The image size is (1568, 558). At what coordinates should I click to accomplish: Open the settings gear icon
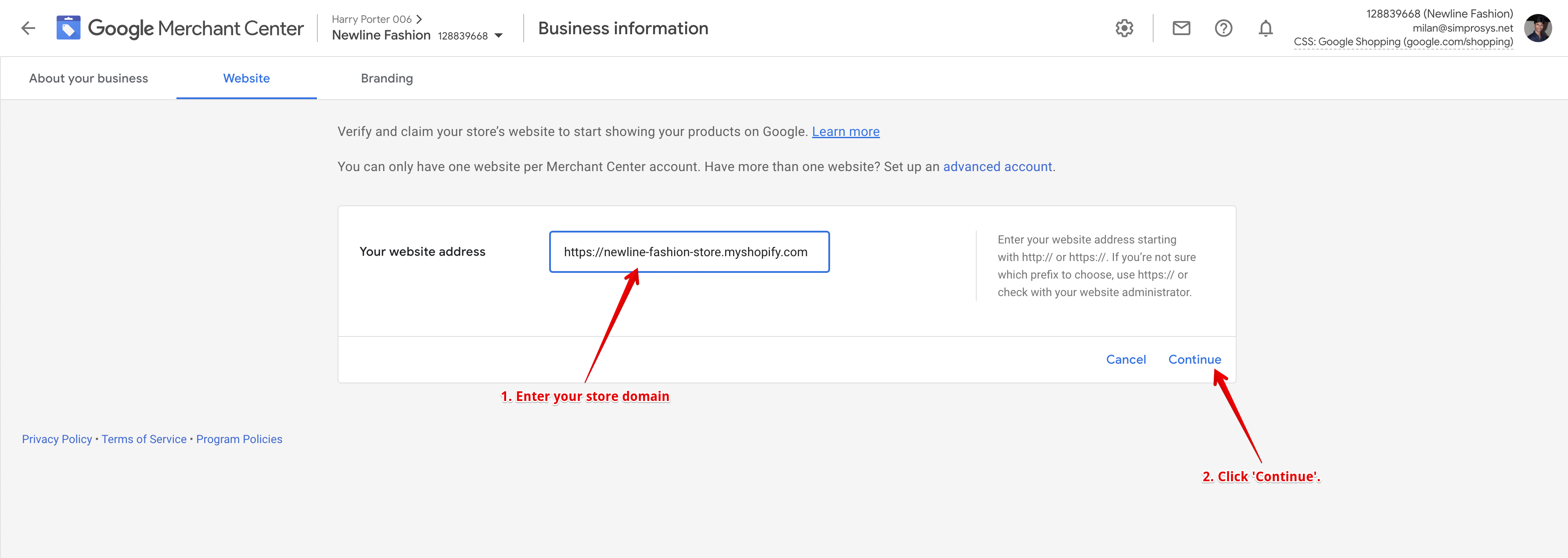tap(1124, 28)
